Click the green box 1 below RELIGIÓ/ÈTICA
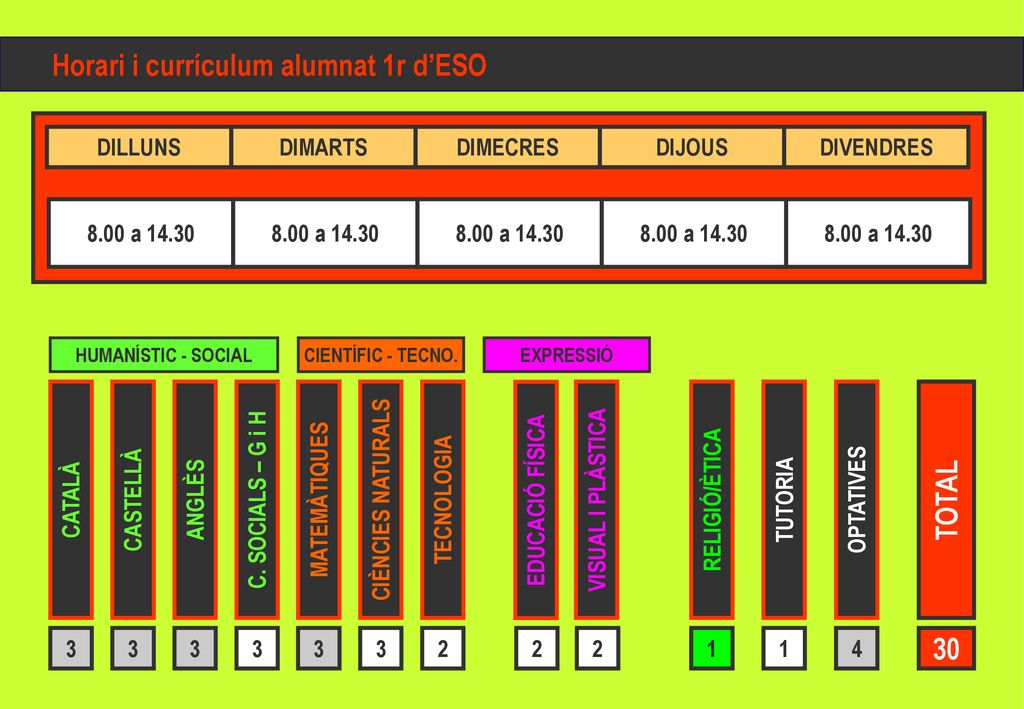Viewport: 1024px width, 709px height. click(712, 648)
